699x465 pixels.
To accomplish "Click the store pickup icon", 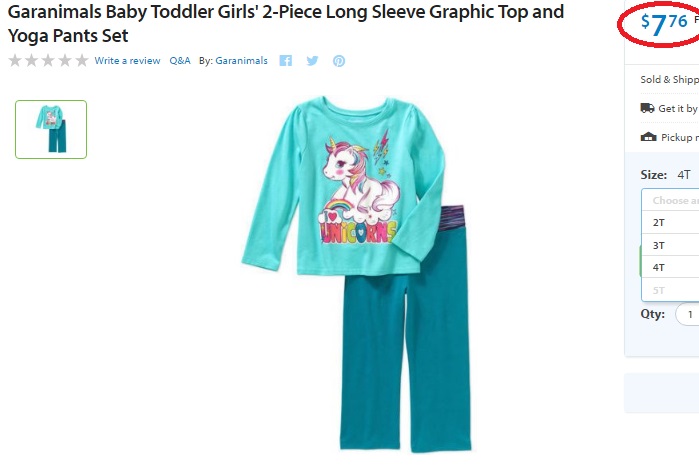I will (x=648, y=137).
